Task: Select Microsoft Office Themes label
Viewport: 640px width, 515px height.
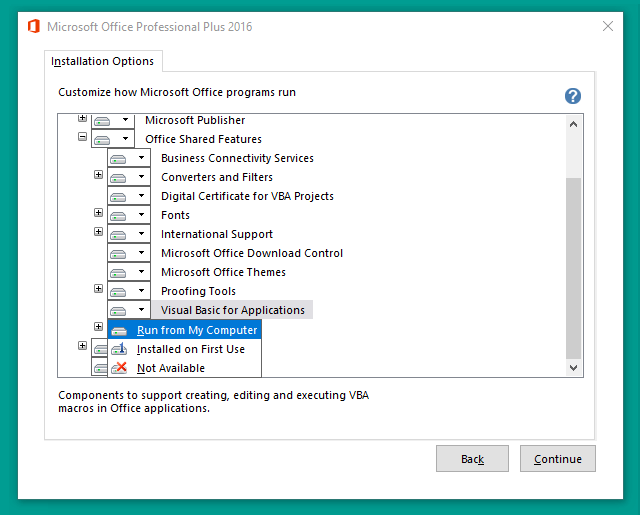Action: 223,272
